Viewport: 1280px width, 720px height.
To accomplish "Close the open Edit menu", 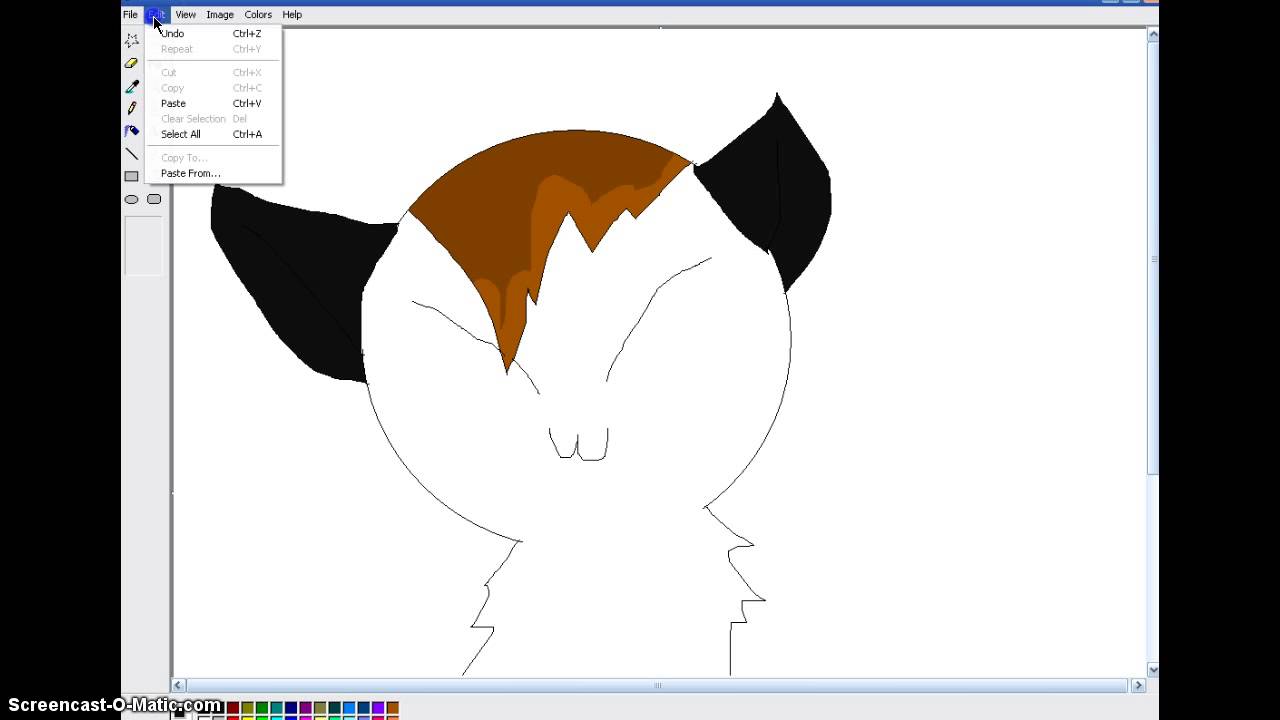I will (157, 15).
